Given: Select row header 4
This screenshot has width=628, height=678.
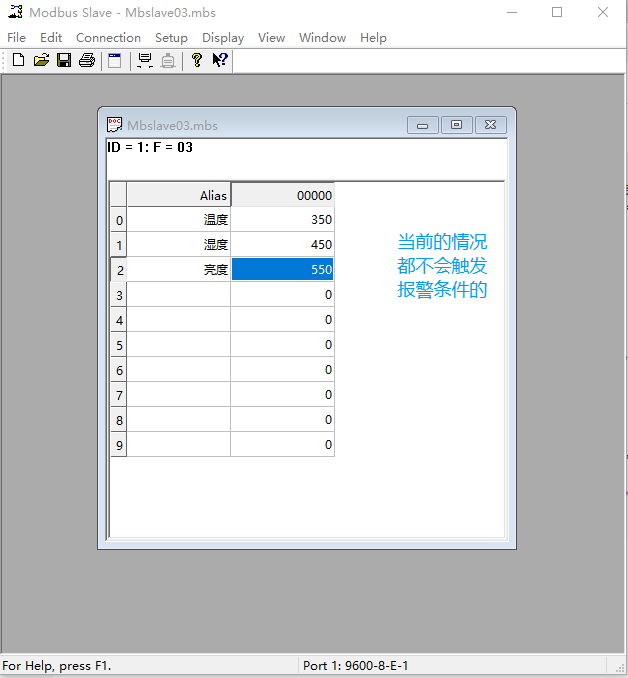Looking at the screenshot, I should (x=119, y=320).
